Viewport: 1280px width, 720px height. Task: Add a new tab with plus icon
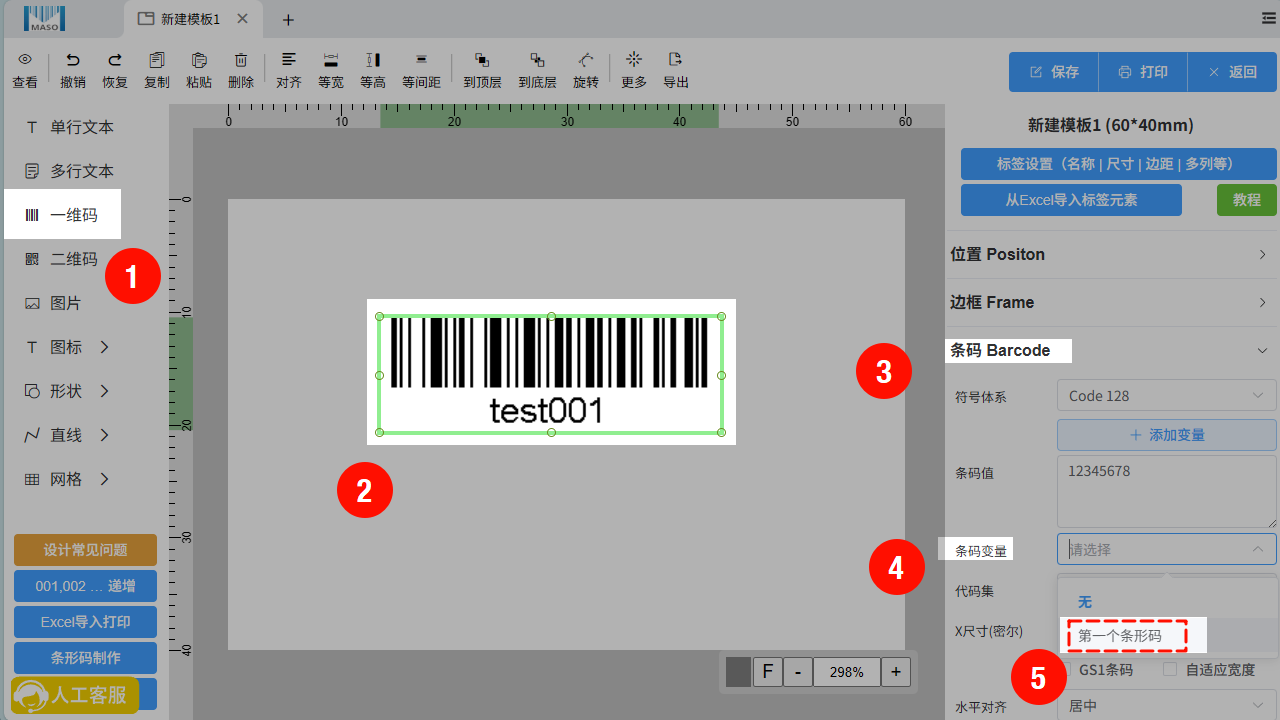click(288, 20)
